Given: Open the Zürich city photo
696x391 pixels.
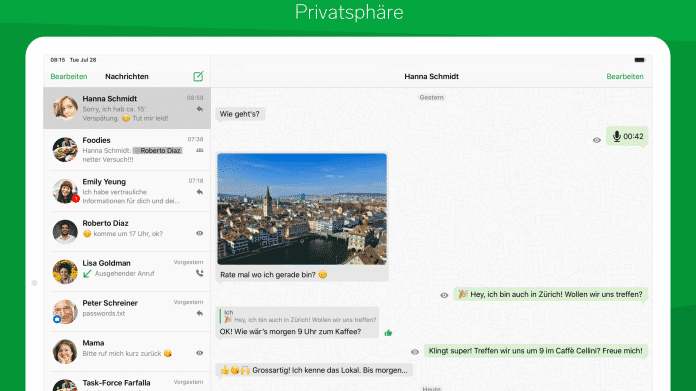Looking at the screenshot, I should [x=302, y=209].
